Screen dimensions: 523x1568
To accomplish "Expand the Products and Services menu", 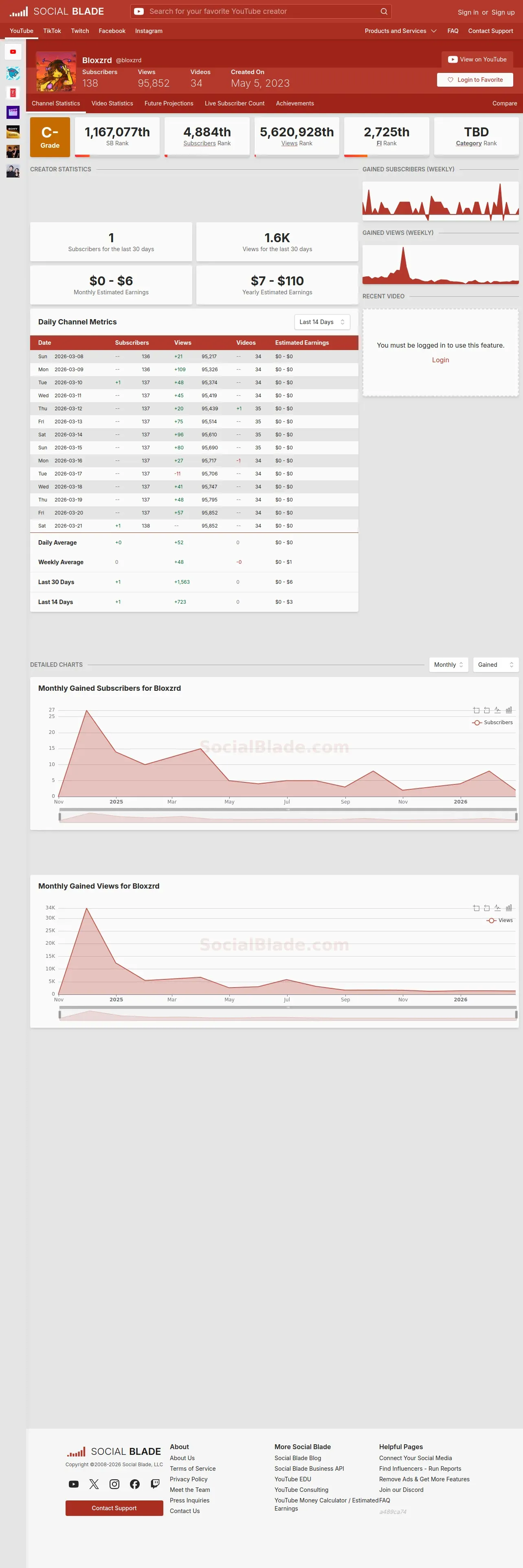I will [x=401, y=31].
